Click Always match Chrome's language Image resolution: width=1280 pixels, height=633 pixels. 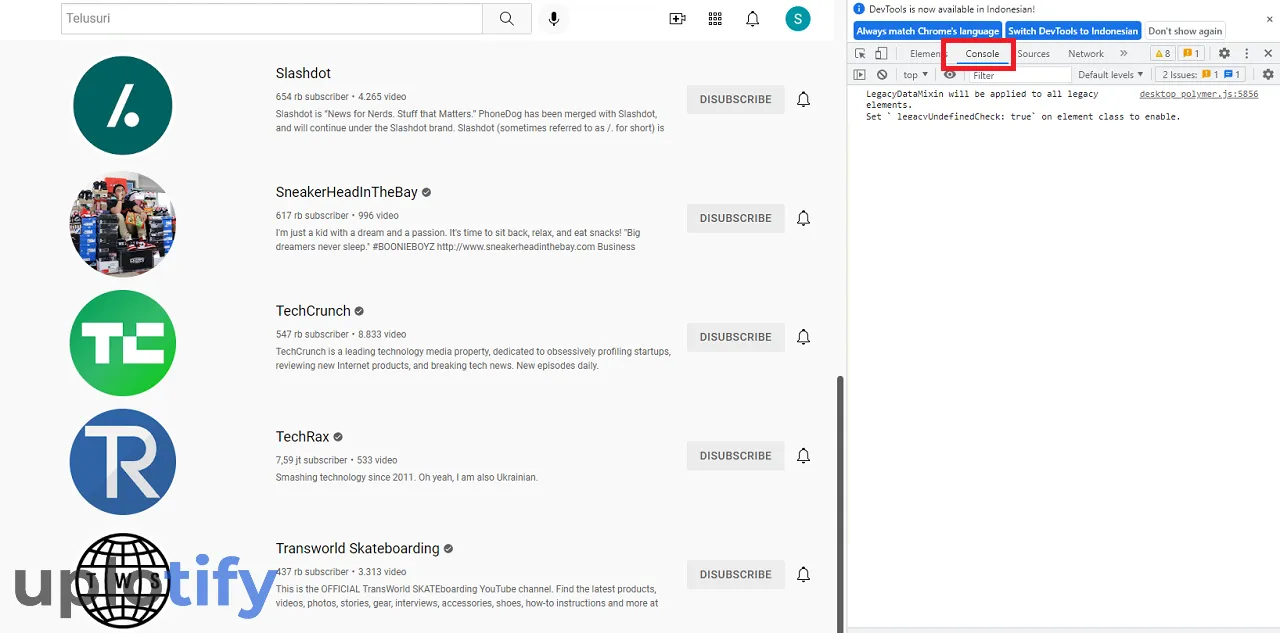[x=927, y=31]
